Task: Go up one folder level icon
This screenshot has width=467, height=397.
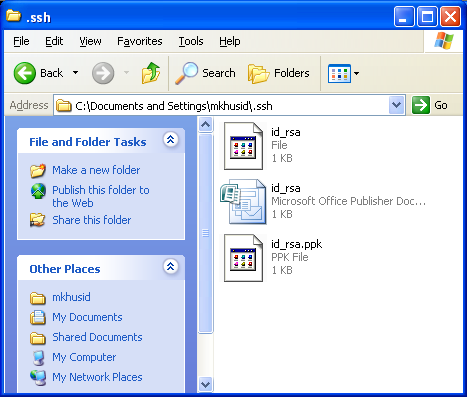Action: 151,73
